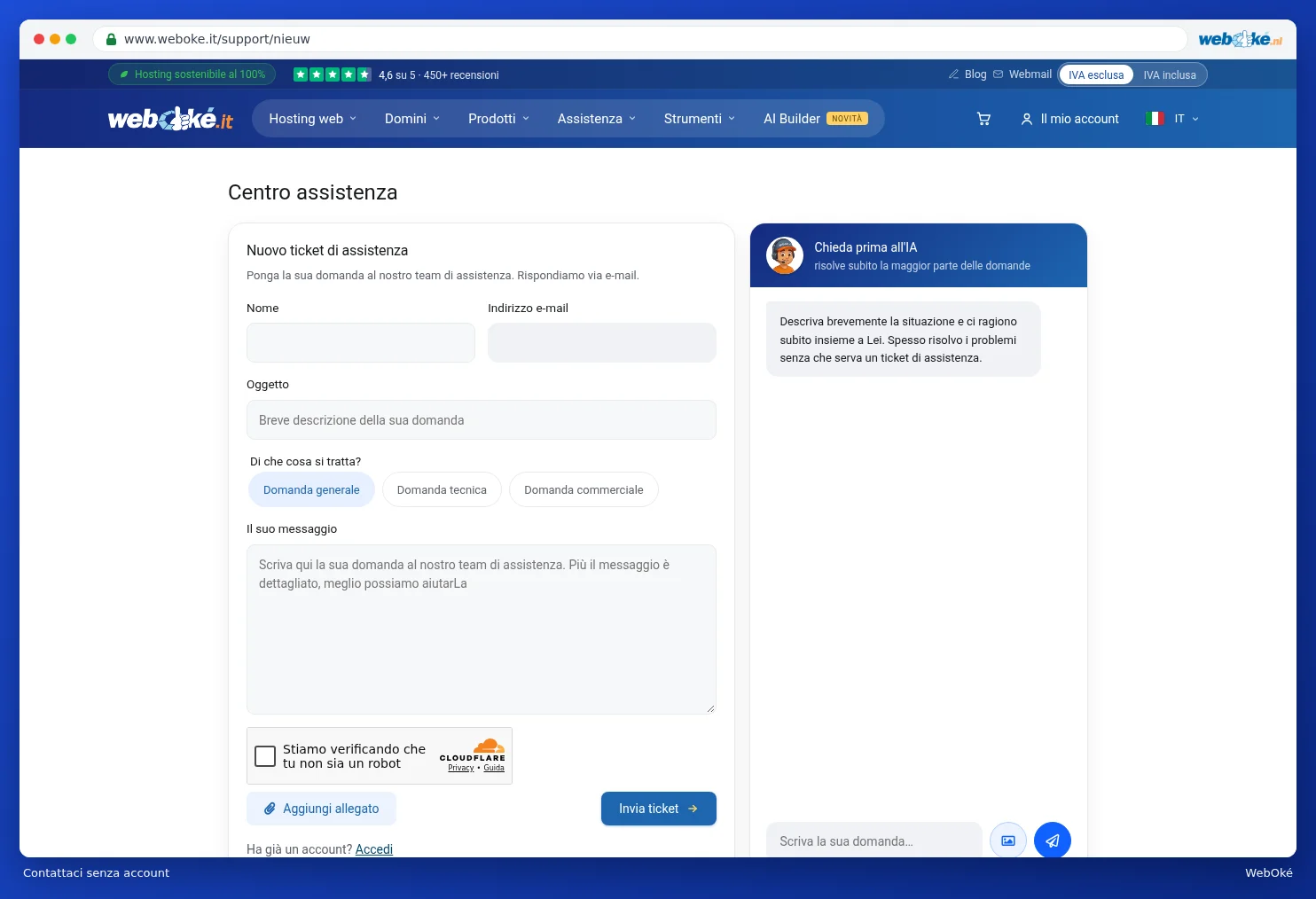Click the AI assistant avatar

click(x=785, y=255)
